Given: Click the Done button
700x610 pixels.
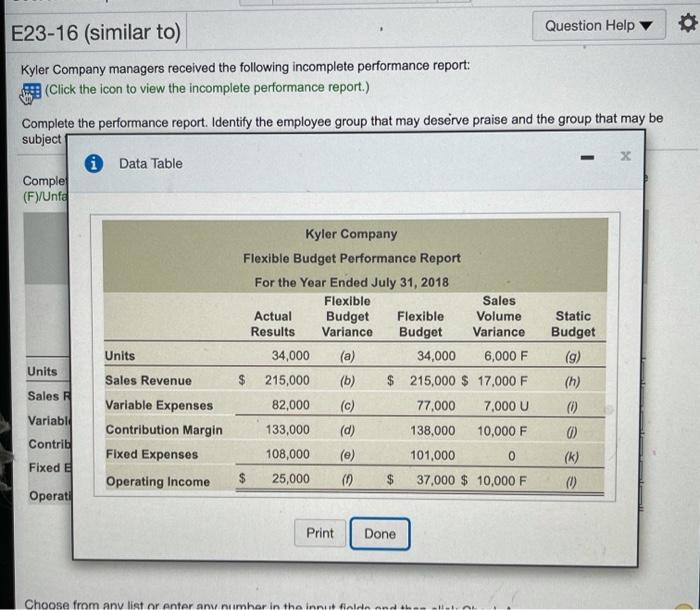Looking at the screenshot, I should [x=380, y=534].
